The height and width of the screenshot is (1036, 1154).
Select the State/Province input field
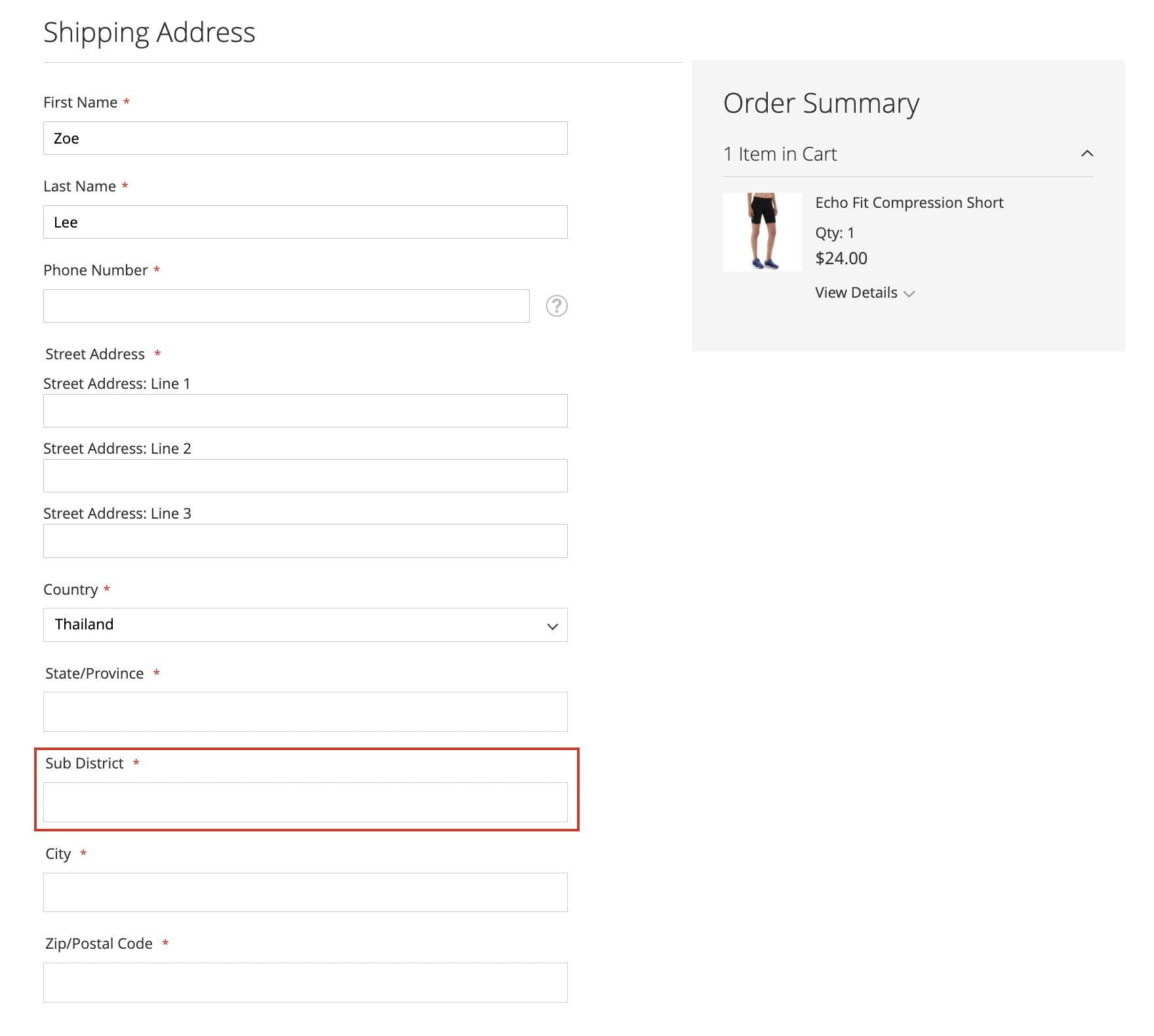(305, 711)
